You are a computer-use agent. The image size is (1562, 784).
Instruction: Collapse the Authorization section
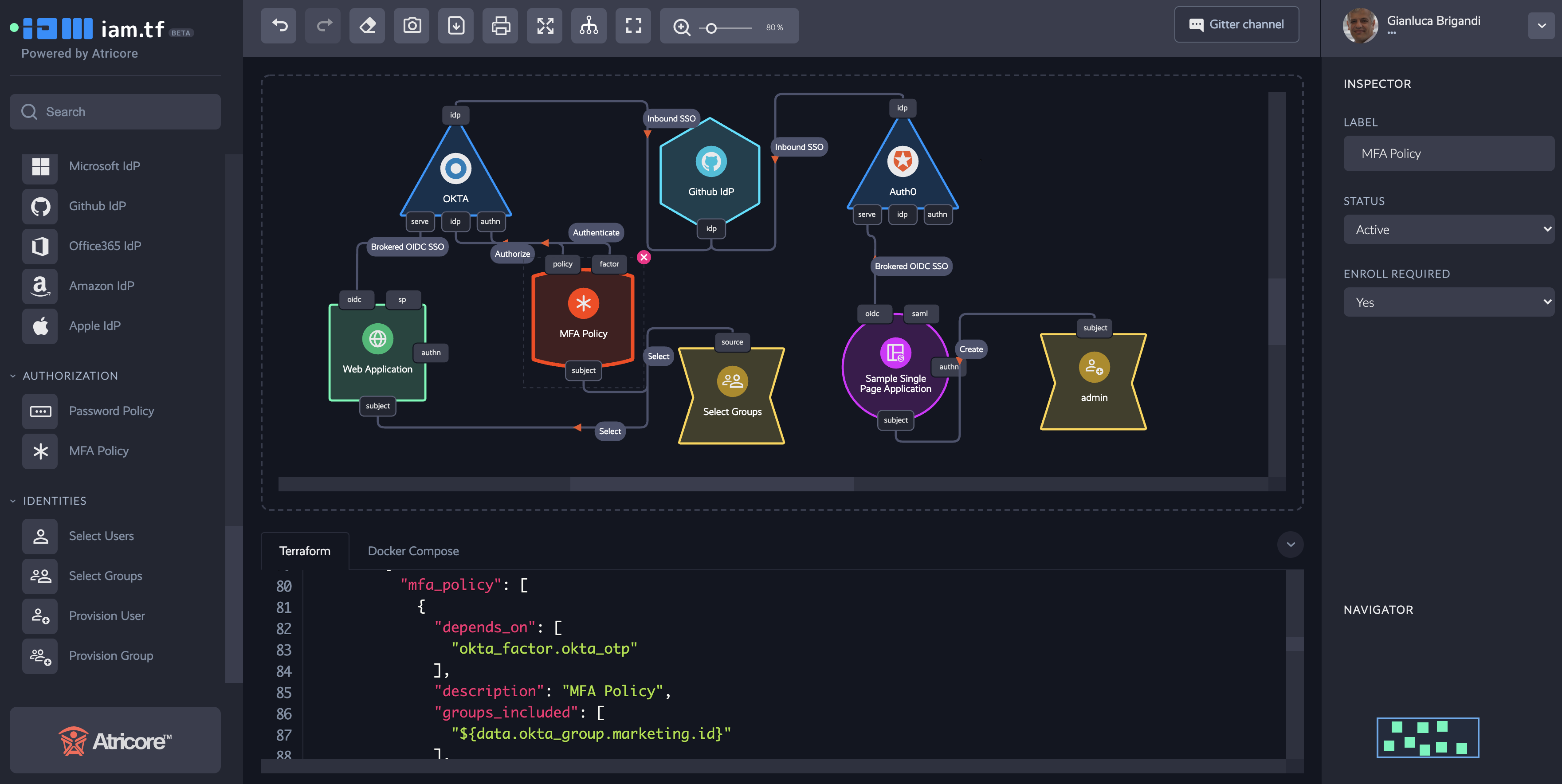coord(13,376)
